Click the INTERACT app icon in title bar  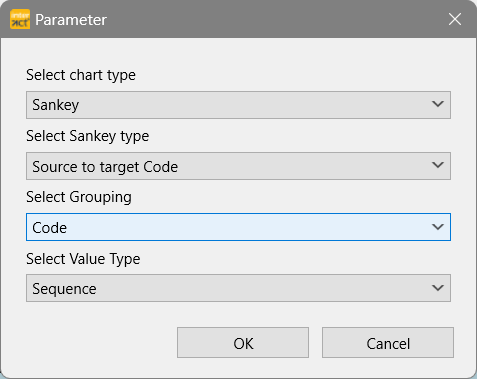point(20,19)
